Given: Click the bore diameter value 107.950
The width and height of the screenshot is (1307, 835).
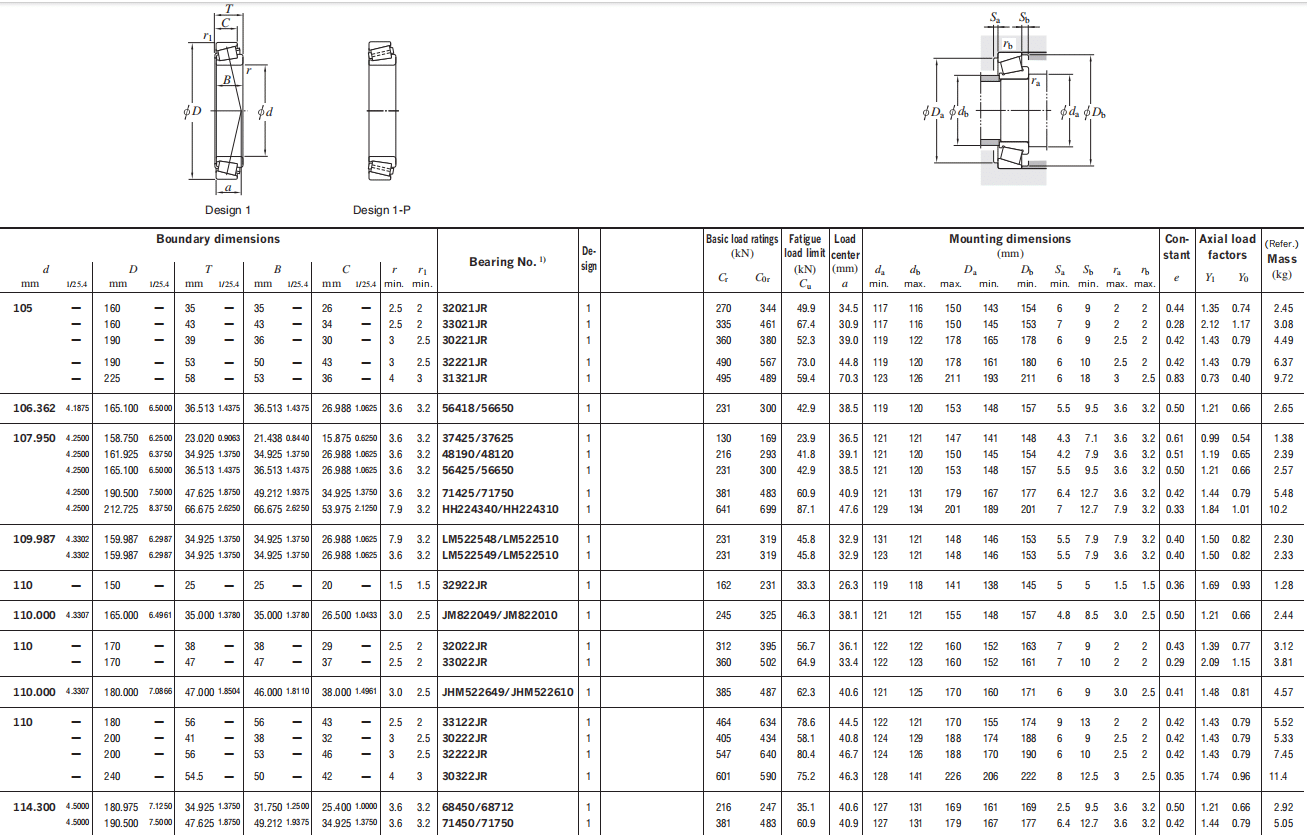Looking at the screenshot, I should click(34, 438).
